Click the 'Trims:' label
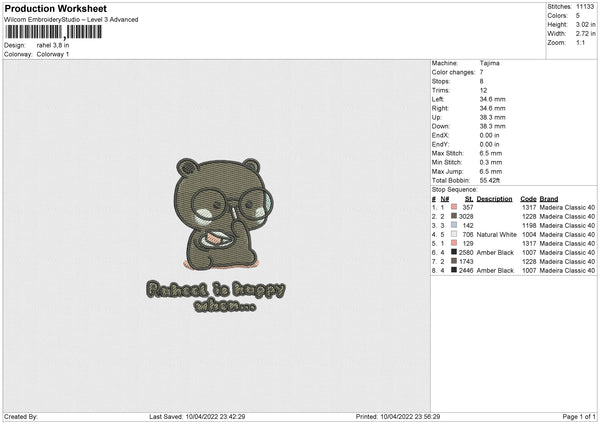The image size is (600, 424). click(440, 90)
